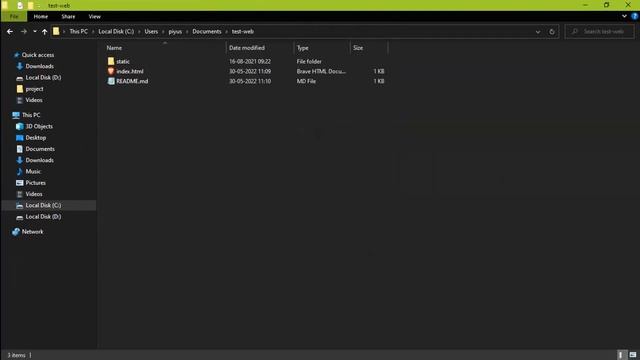Open the project folder in Quick access
This screenshot has width=640, height=360.
coord(34,89)
